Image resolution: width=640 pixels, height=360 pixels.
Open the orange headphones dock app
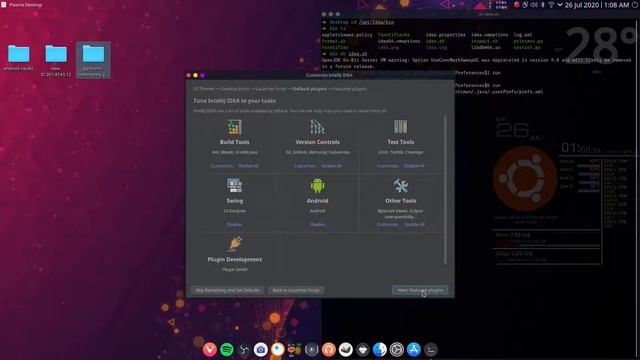329,349
